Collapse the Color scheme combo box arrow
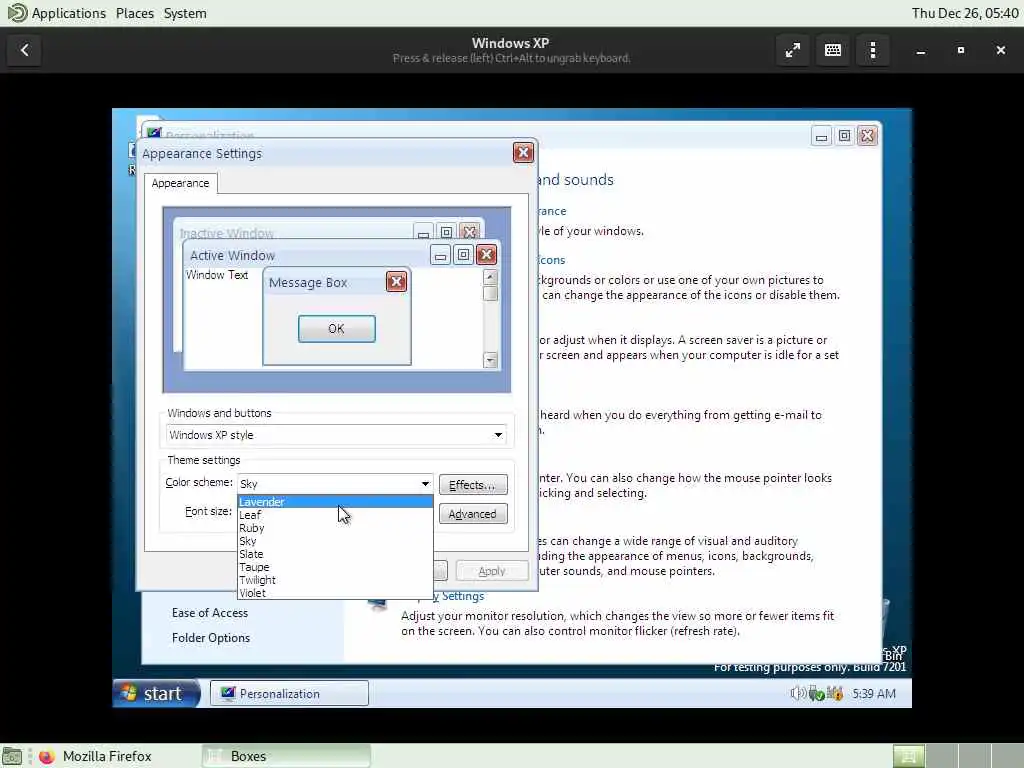The width and height of the screenshot is (1024, 768). coord(425,484)
